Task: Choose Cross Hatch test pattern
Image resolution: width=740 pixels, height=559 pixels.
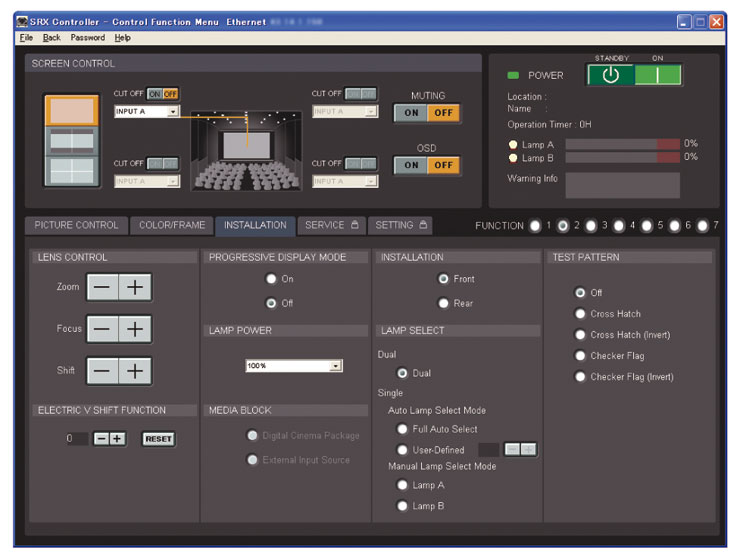Action: pyautogui.click(x=581, y=314)
